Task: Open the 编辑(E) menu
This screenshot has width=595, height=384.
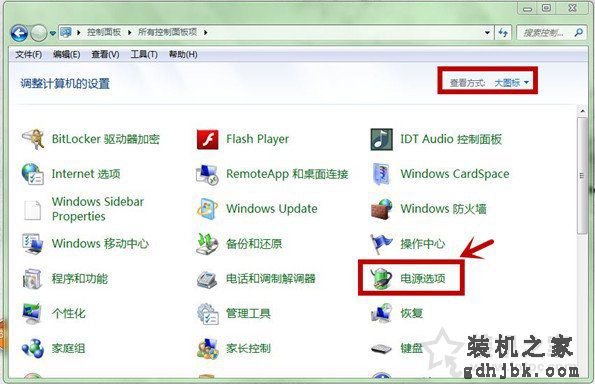Action: pyautogui.click(x=67, y=54)
